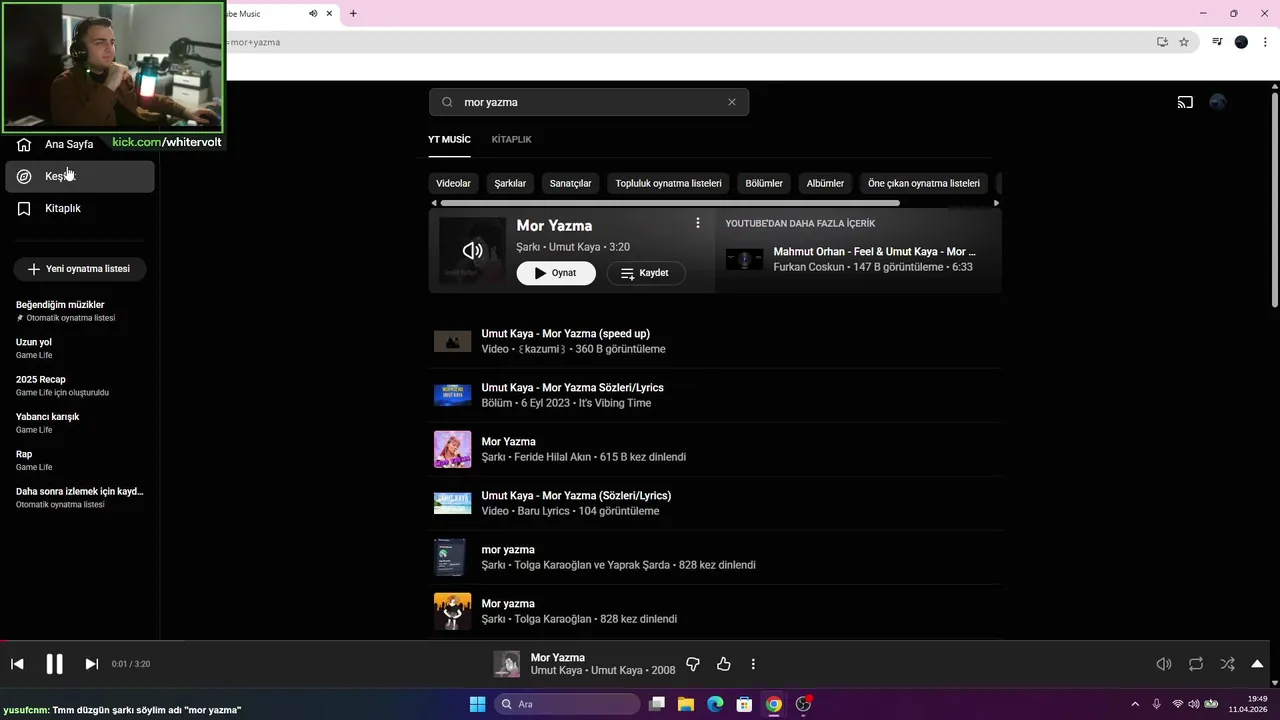
Task: Skip to previous track
Action: point(17,664)
